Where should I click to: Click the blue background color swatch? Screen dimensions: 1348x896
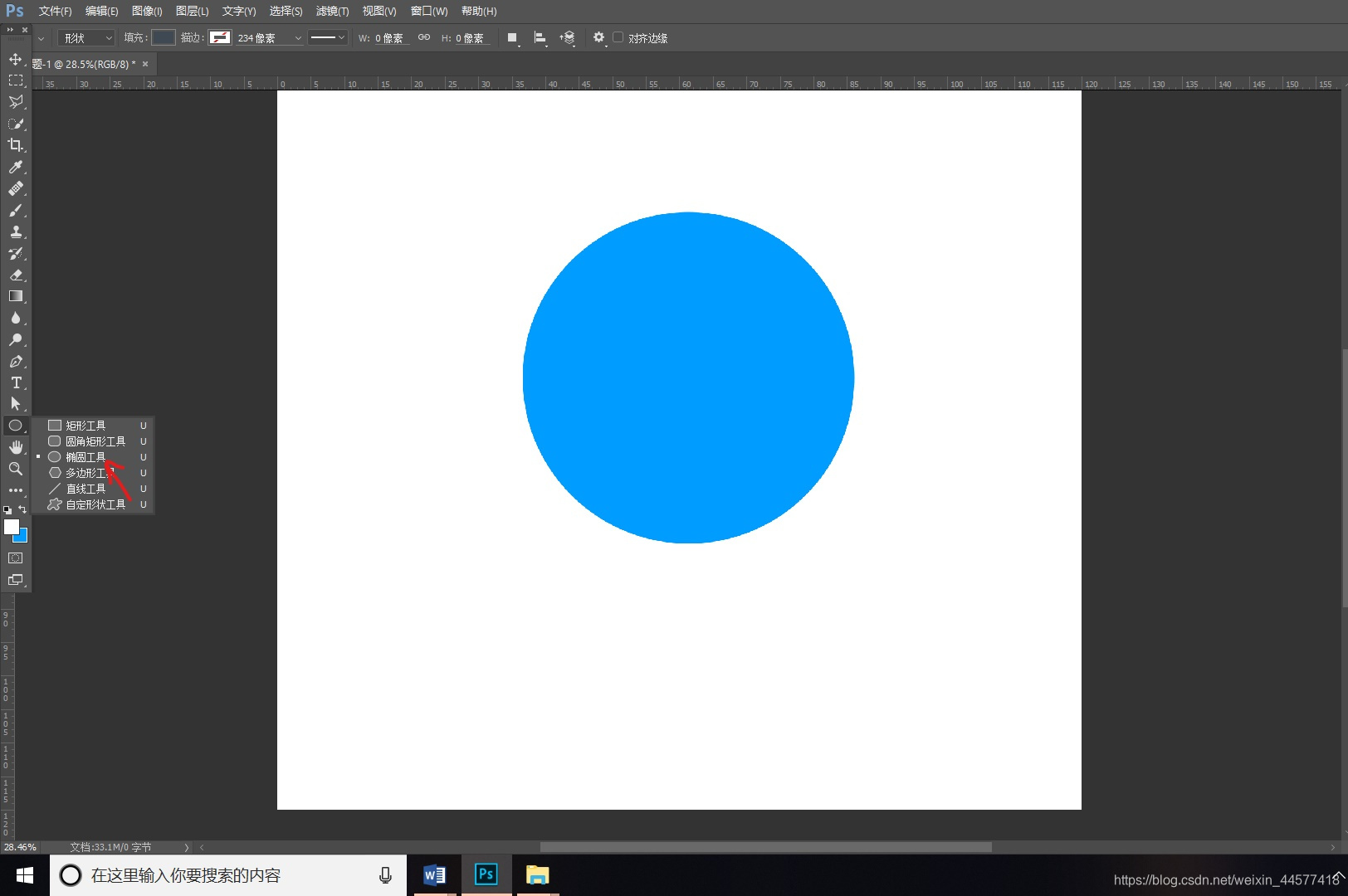tap(22, 537)
